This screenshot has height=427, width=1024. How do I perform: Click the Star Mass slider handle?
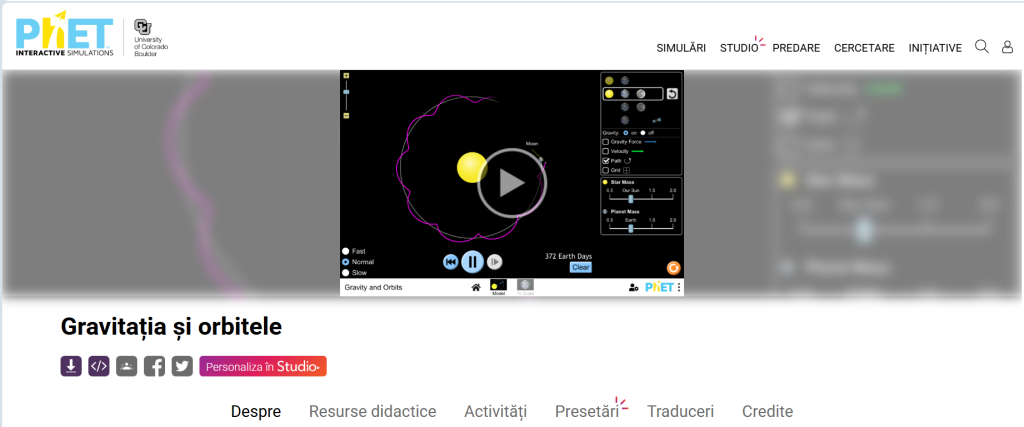[x=630, y=199]
